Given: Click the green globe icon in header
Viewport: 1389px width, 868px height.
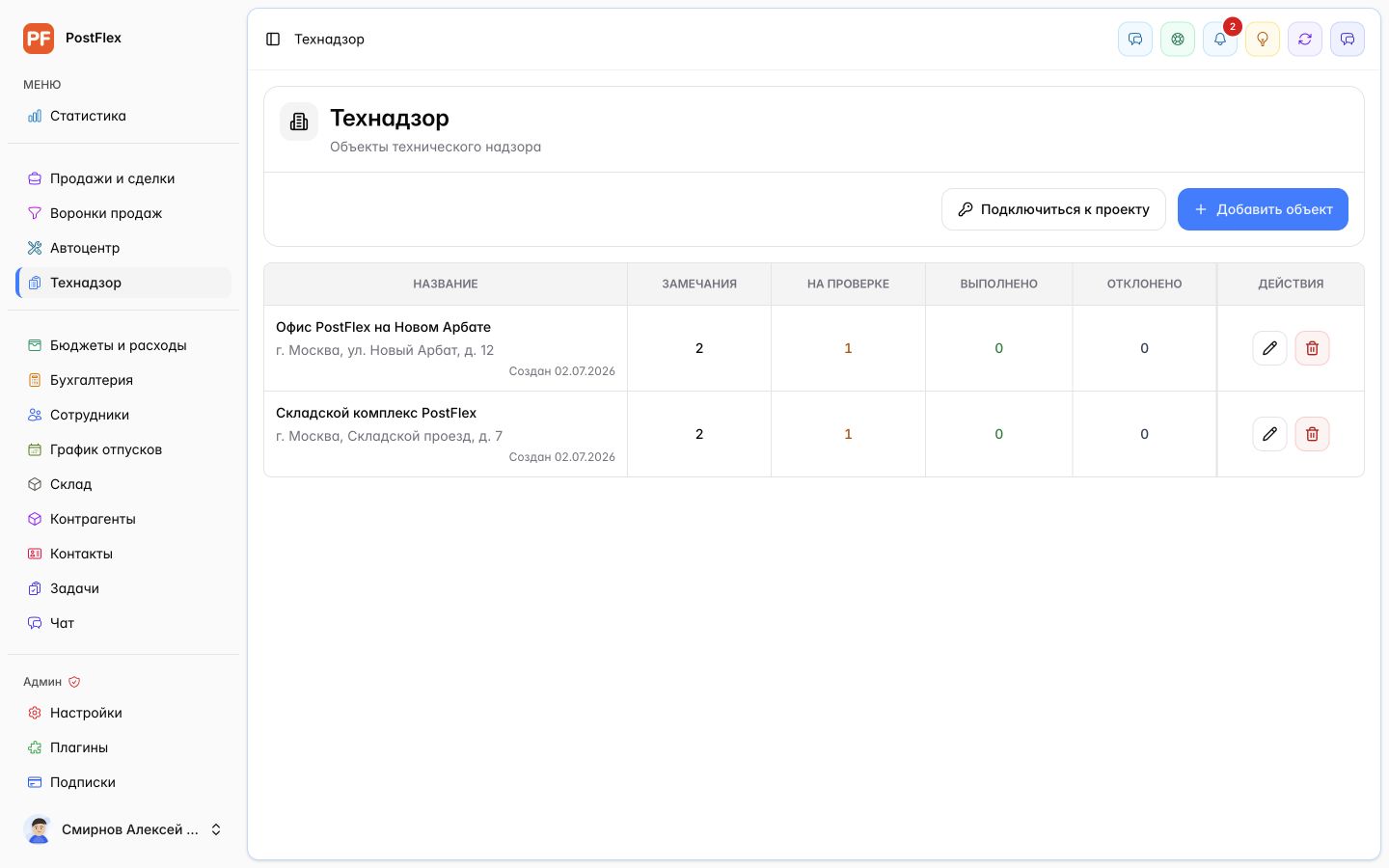Looking at the screenshot, I should 1178,40.
